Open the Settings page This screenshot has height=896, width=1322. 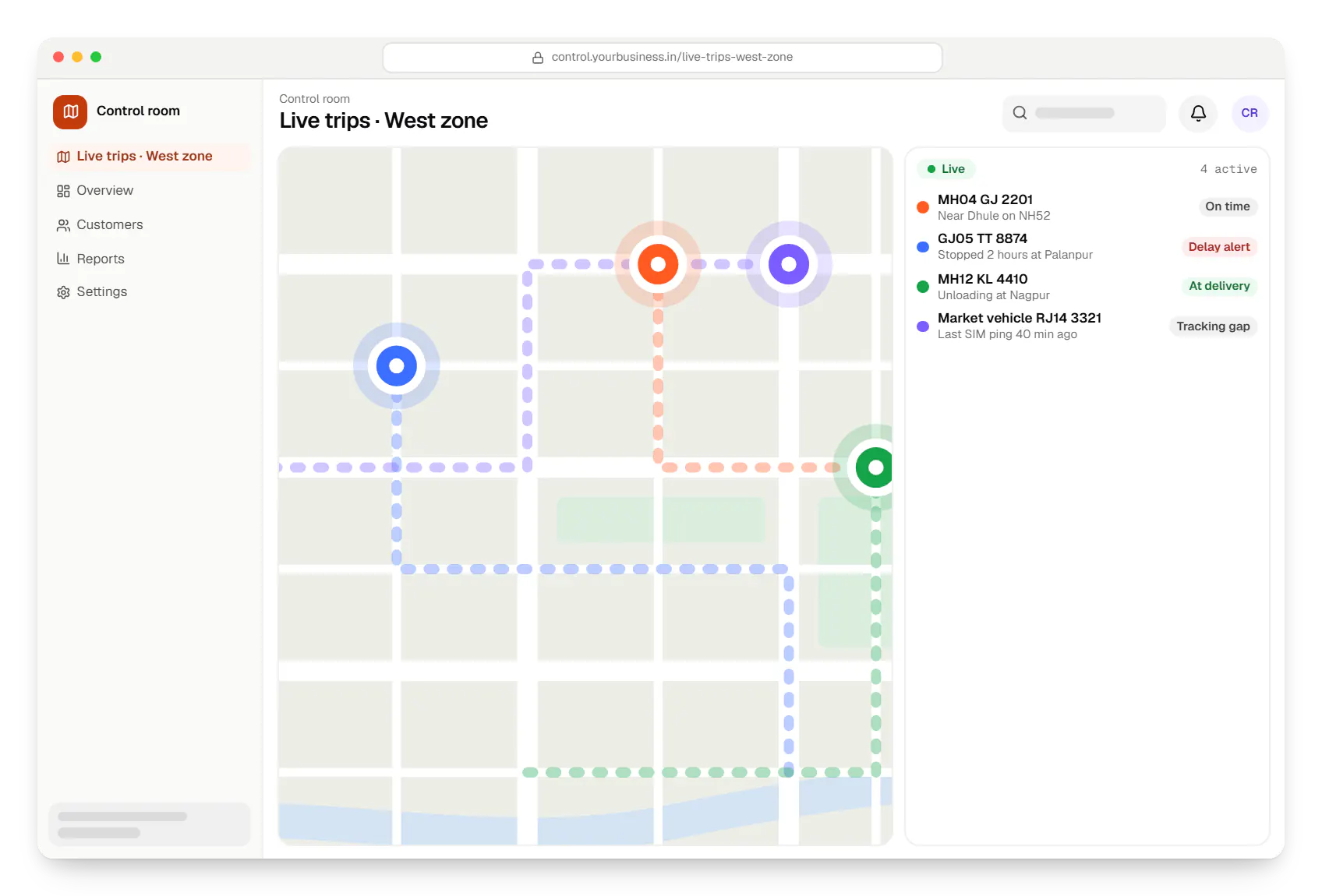tap(150, 292)
